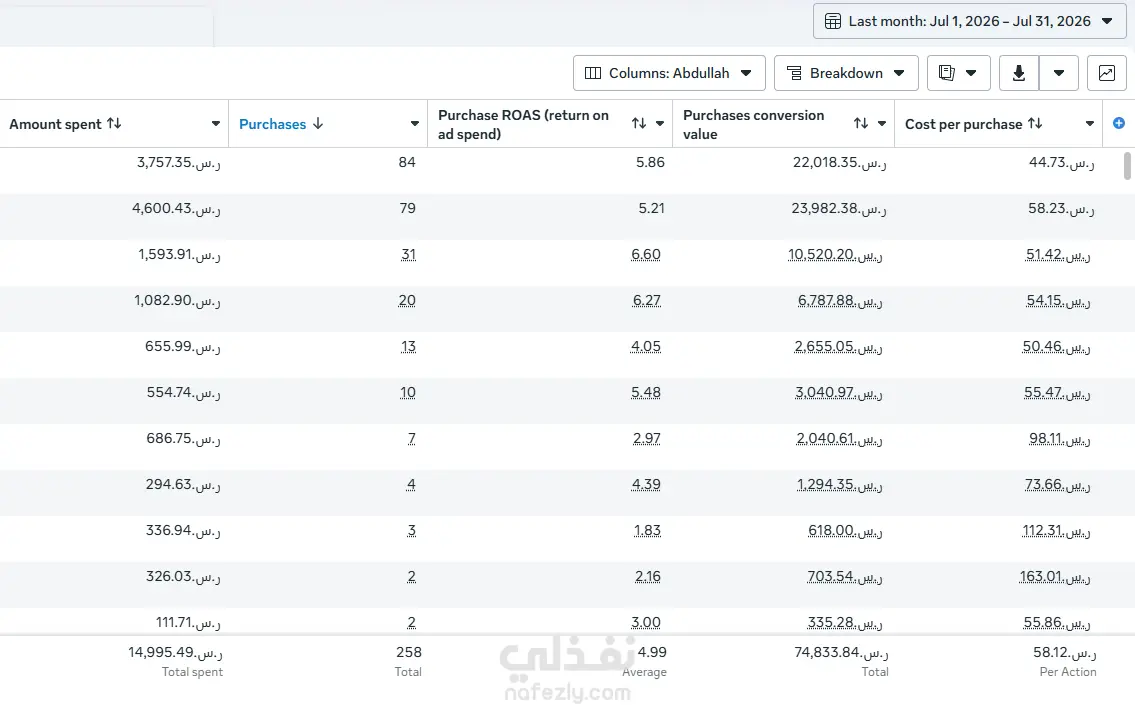Open ROAS value 1.83
This screenshot has width=1135, height=705.
tap(647, 531)
